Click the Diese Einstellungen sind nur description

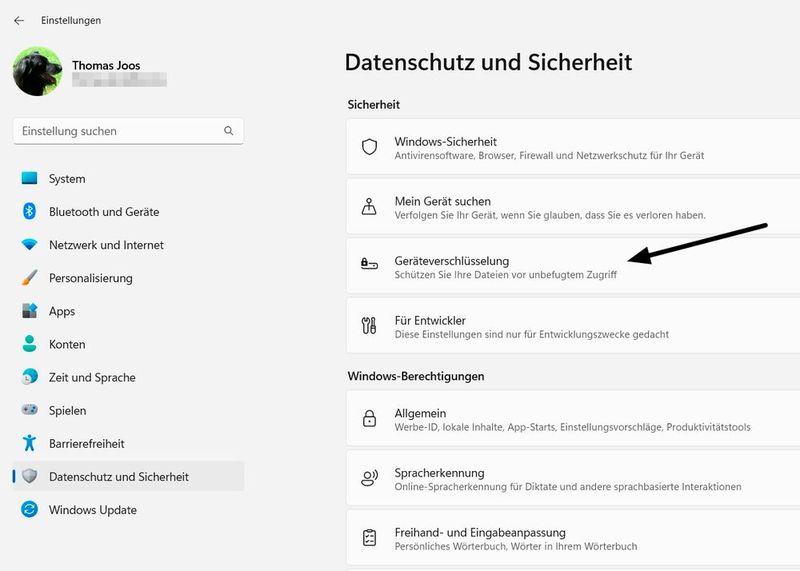(532, 334)
